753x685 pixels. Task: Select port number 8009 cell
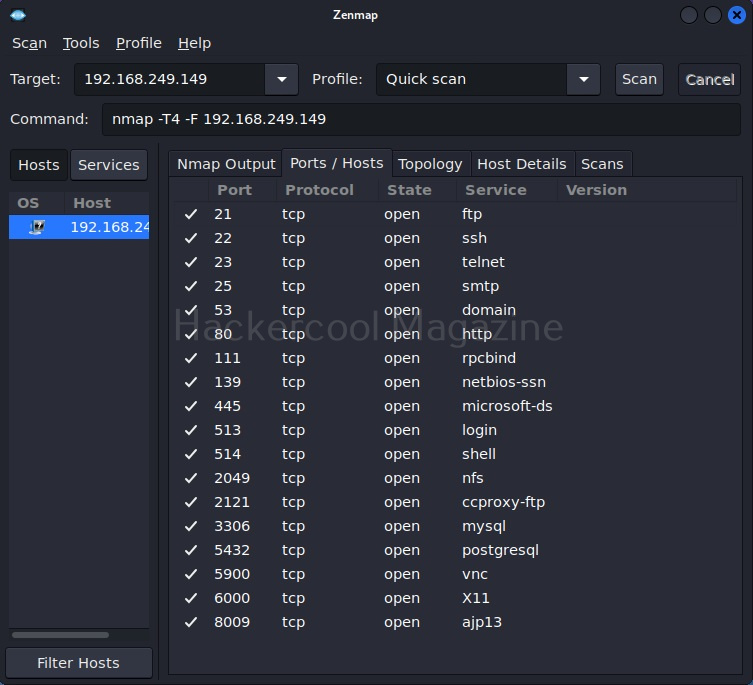tap(232, 622)
